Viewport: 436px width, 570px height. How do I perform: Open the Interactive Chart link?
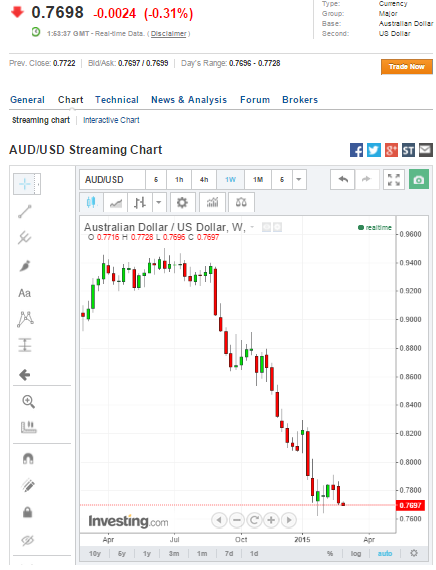[111, 120]
